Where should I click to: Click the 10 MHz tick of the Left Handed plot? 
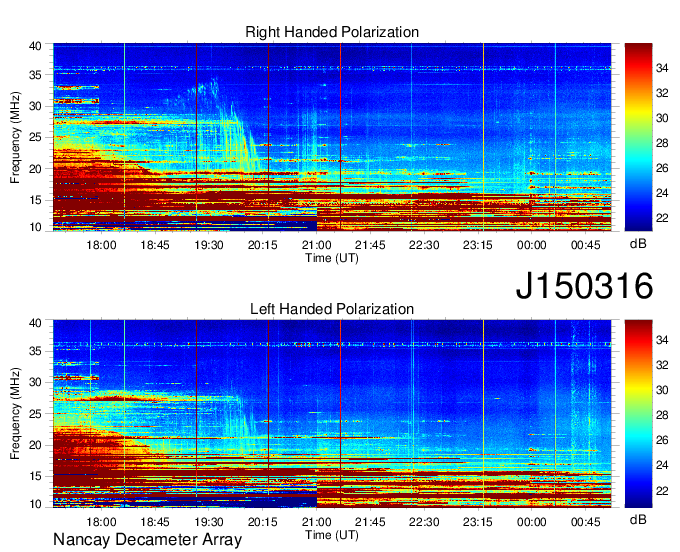click(35, 504)
